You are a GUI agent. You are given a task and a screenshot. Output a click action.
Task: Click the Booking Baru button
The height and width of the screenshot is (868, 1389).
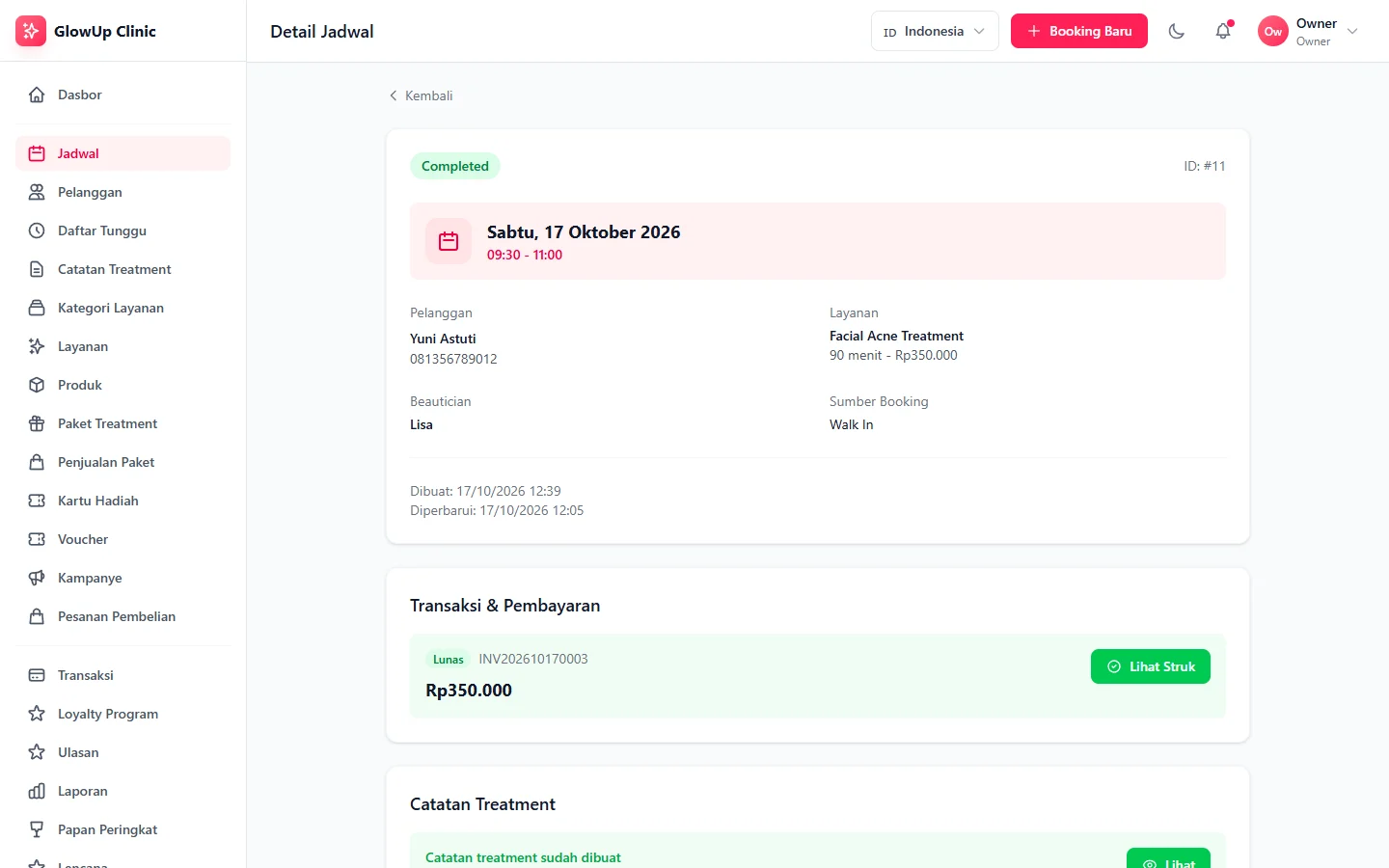click(1079, 31)
